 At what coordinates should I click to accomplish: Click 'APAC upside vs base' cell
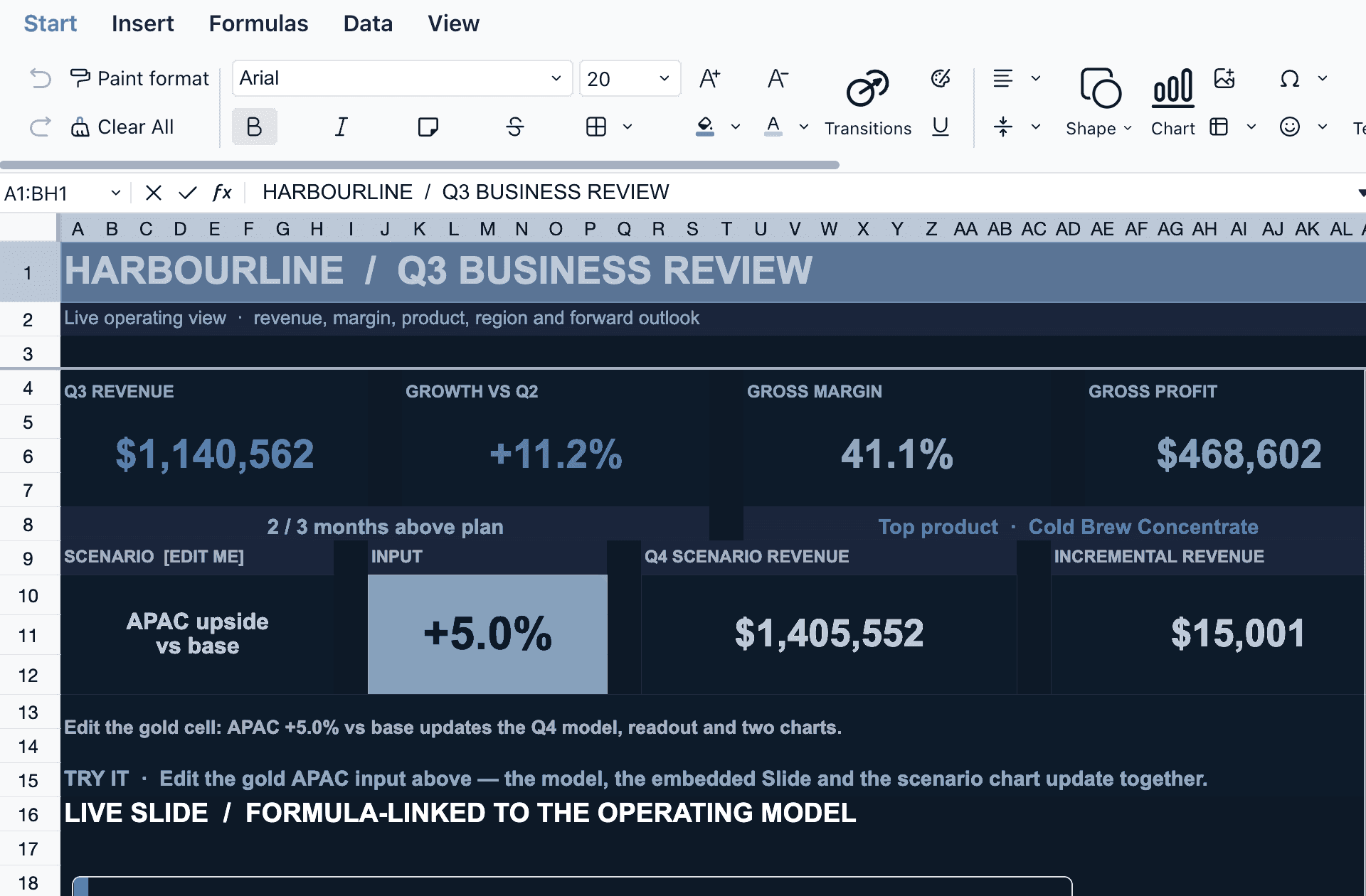pos(197,634)
